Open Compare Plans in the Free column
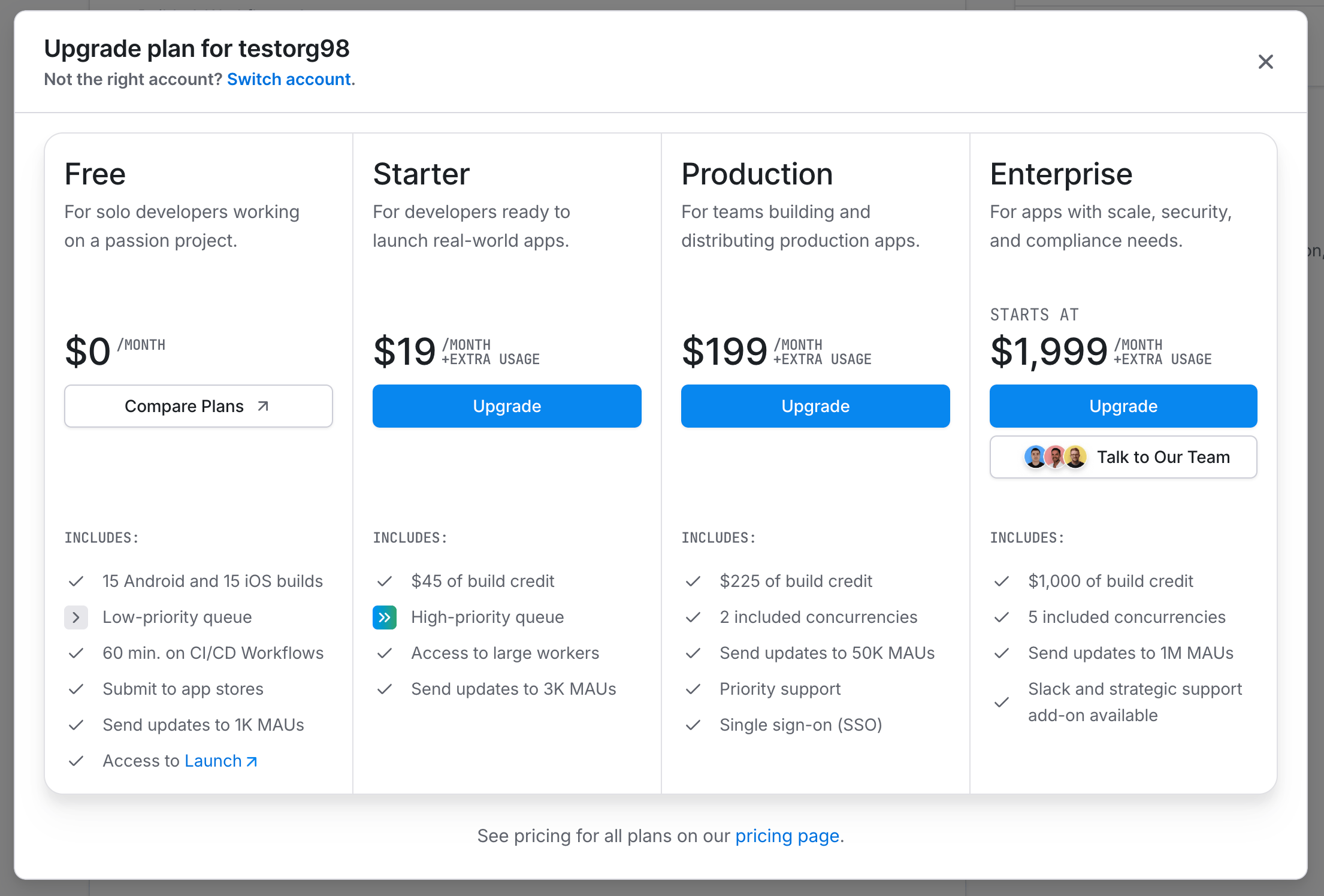The width and height of the screenshot is (1324, 896). [198, 406]
